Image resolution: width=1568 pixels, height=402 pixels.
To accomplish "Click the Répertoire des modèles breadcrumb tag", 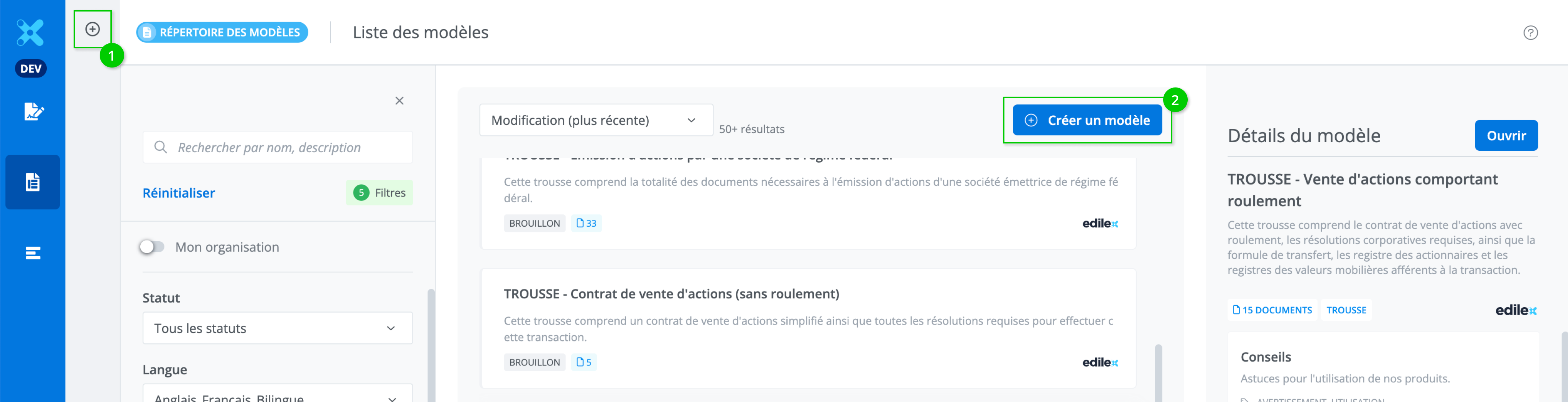I will [x=222, y=32].
